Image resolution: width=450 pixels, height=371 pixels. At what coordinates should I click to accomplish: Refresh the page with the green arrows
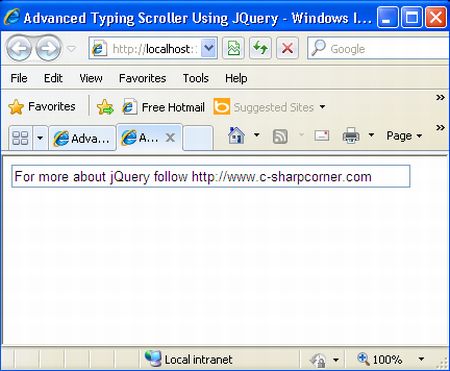tap(260, 49)
